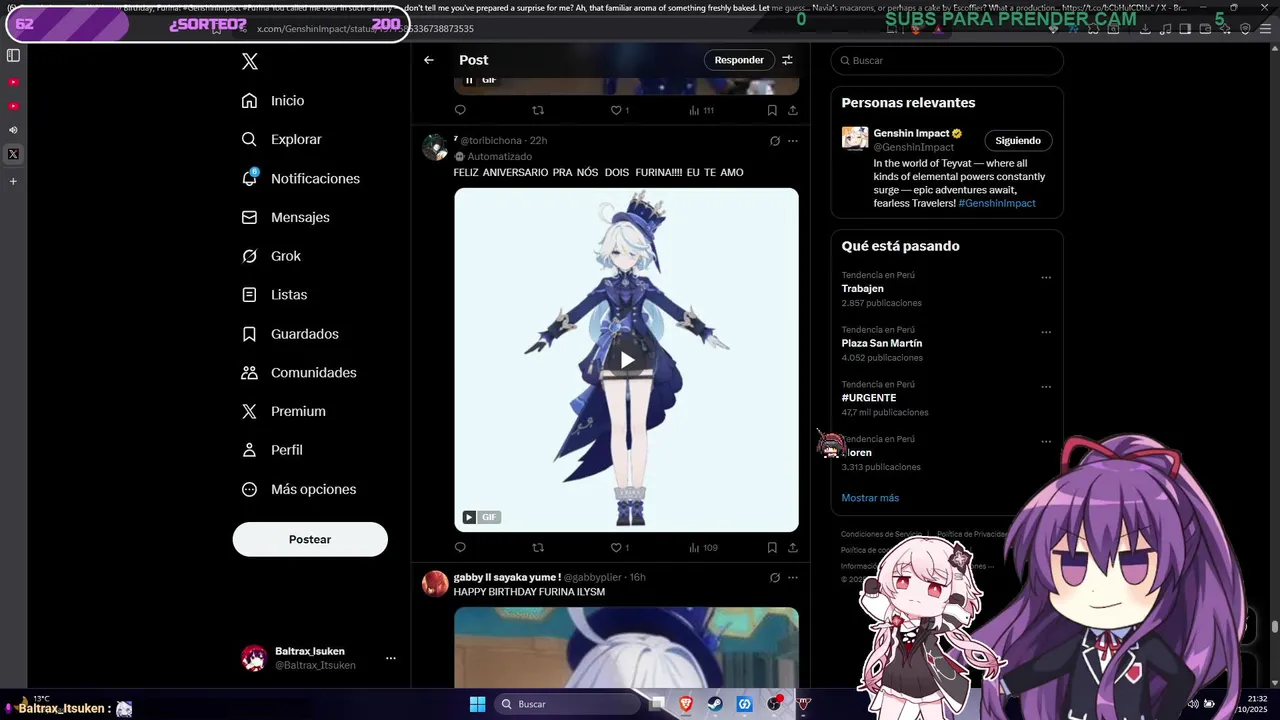
Task: Open the @gabbyplier avatar
Action: [435, 584]
